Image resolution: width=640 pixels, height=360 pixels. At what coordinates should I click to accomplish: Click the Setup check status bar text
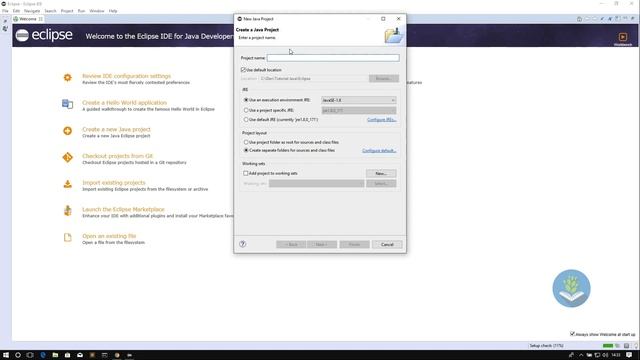[546, 346]
